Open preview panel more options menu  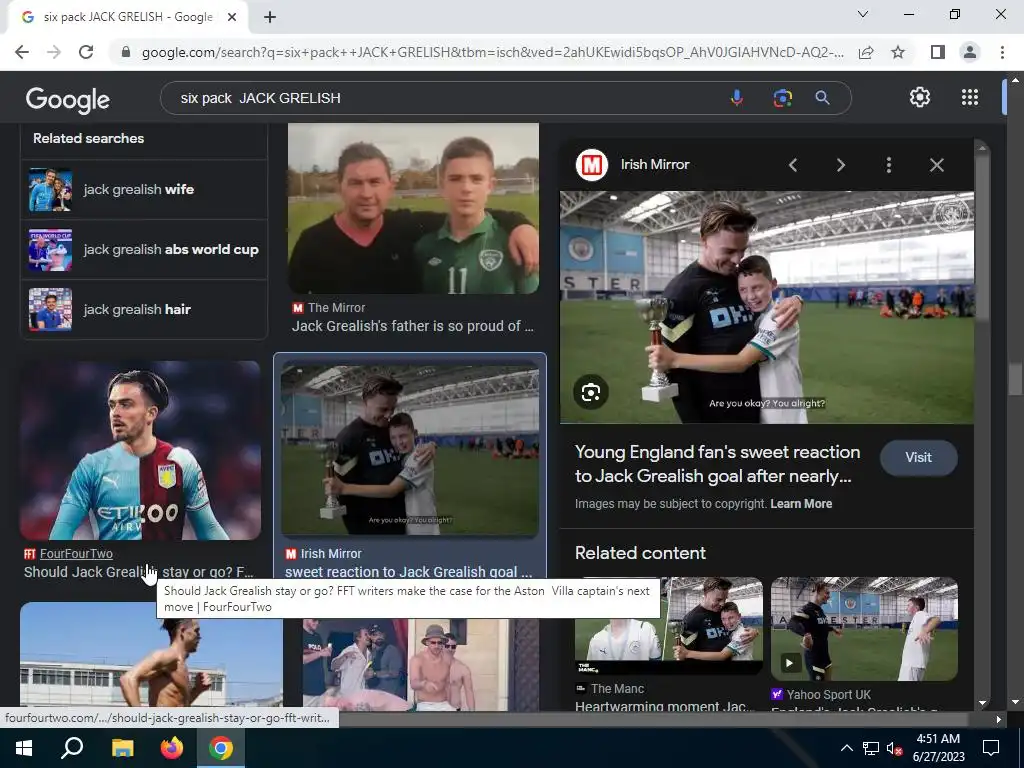pos(889,165)
